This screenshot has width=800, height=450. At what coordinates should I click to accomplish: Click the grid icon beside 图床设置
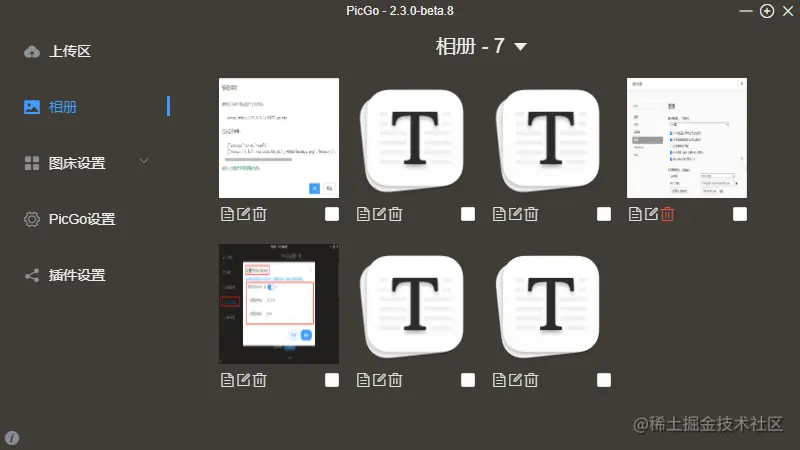click(32, 163)
